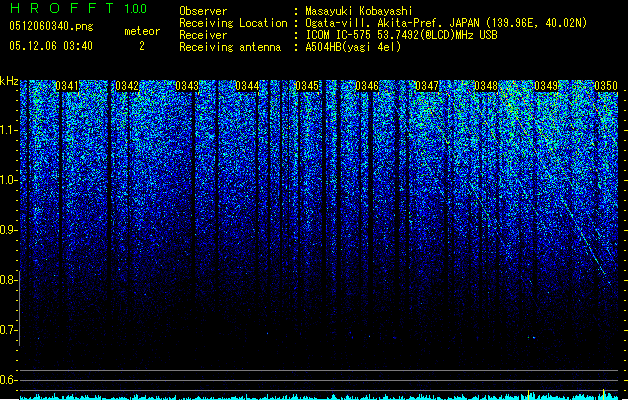
Task: Click the 0.8 kHz axis tick label
Action: 8,280
